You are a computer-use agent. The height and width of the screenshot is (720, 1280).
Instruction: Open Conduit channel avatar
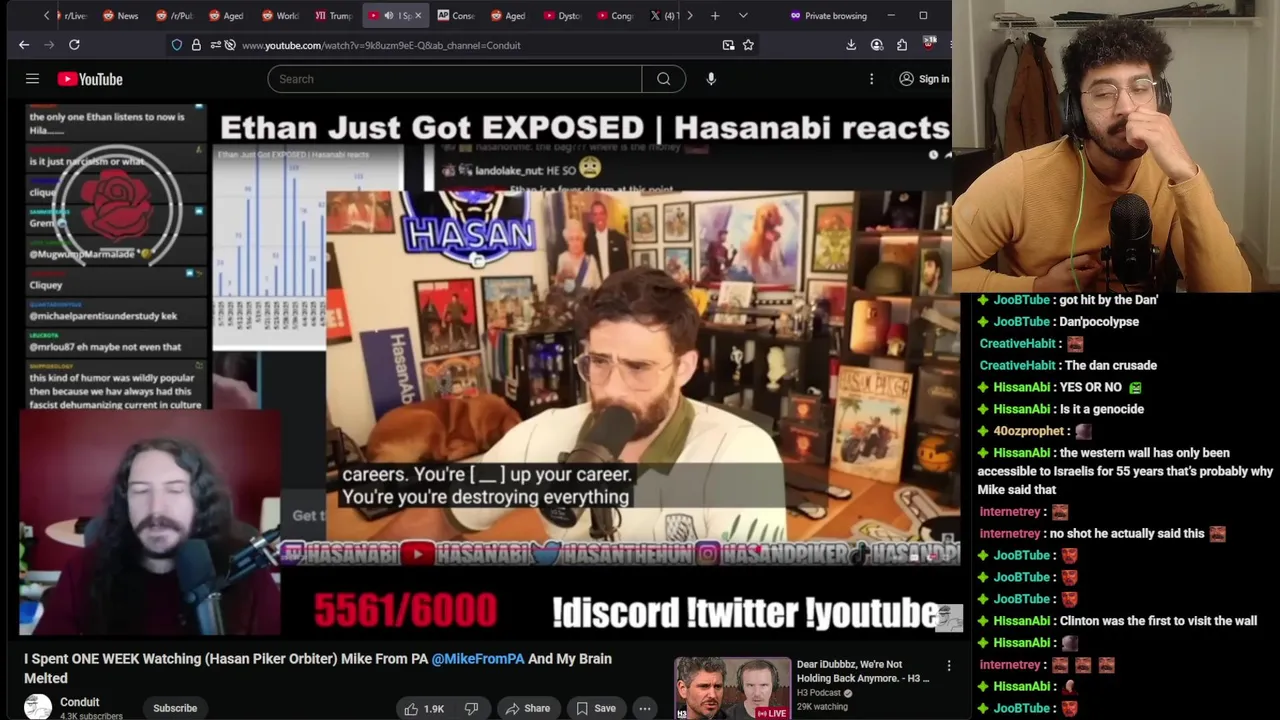(38, 707)
